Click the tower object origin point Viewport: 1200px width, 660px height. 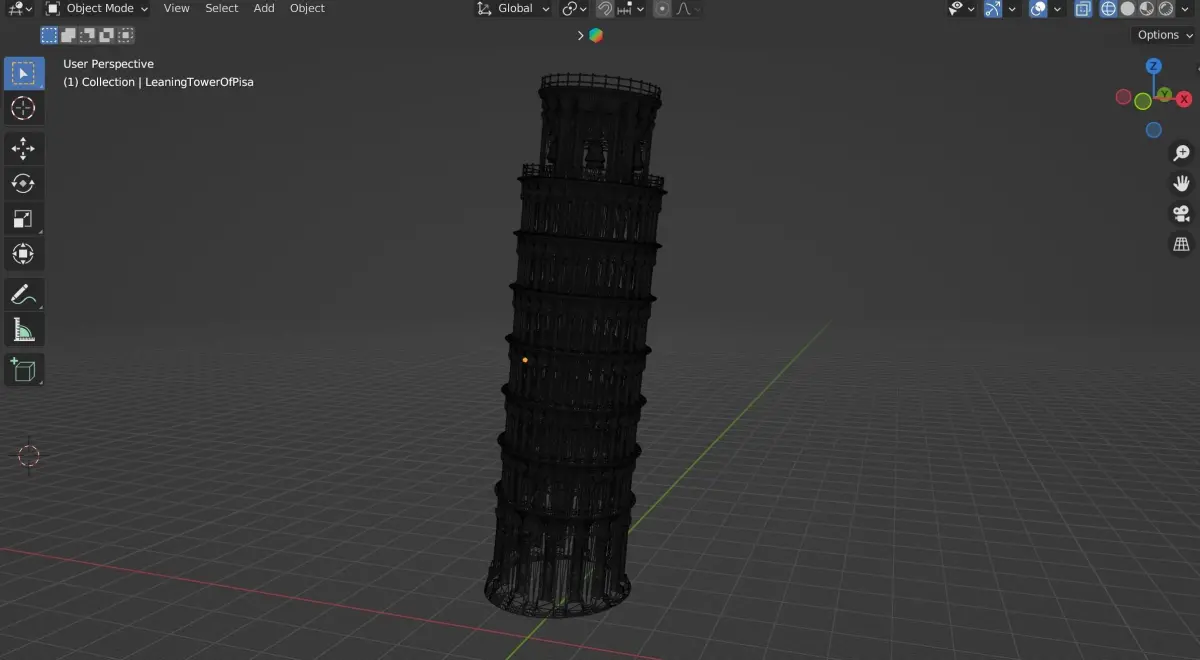[525, 359]
